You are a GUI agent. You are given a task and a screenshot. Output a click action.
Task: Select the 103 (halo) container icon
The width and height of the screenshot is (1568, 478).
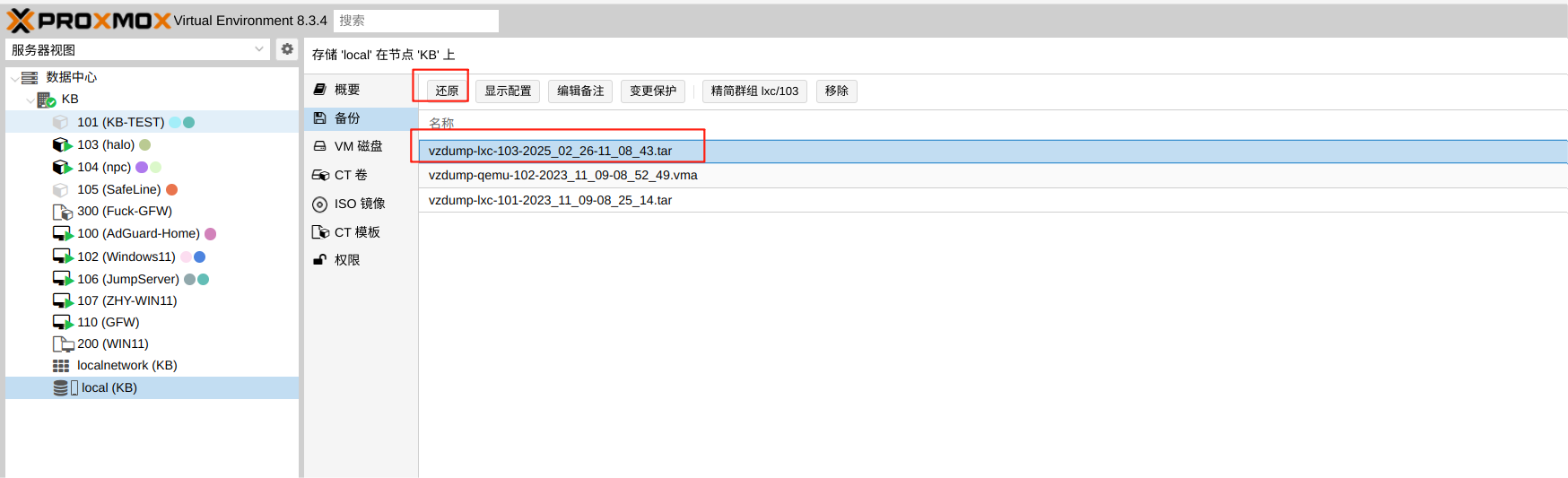(62, 144)
